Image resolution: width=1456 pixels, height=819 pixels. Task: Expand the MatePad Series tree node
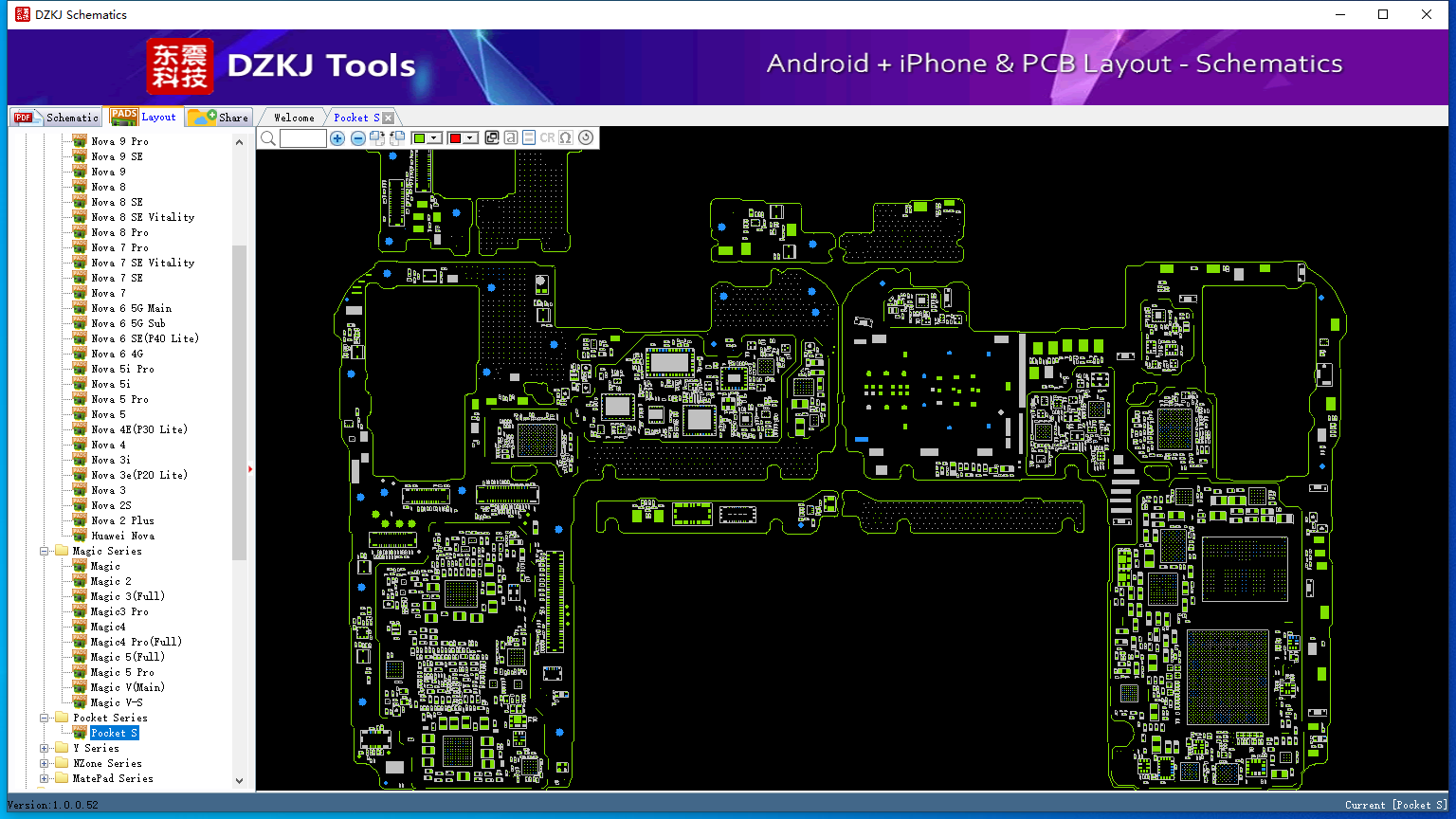[44, 778]
